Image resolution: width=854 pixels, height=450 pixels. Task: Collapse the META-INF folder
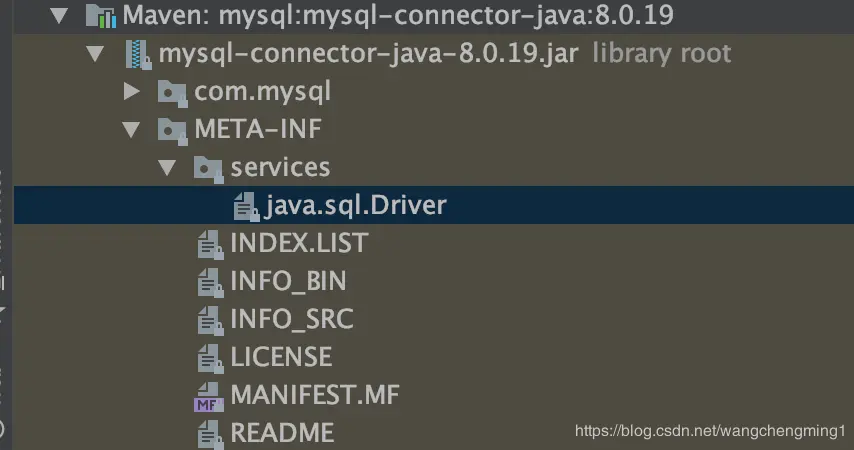(x=131, y=129)
